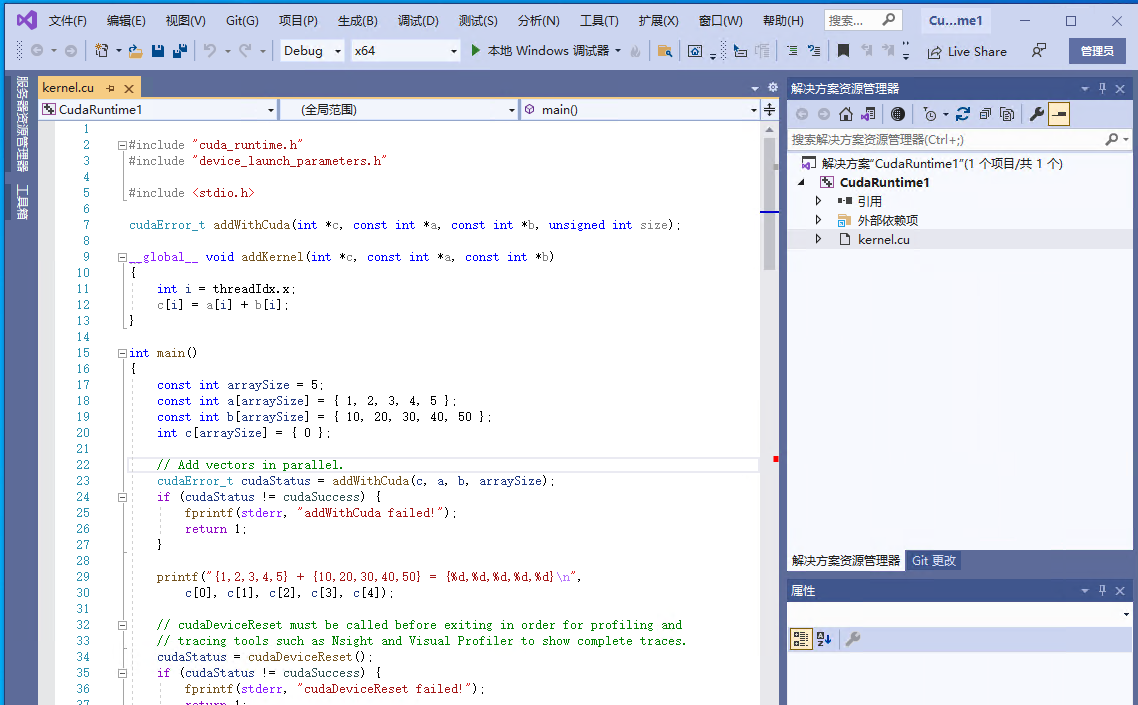The width and height of the screenshot is (1138, 705).
Task: Expand the 外部依赖项 tree node
Action: point(818,220)
